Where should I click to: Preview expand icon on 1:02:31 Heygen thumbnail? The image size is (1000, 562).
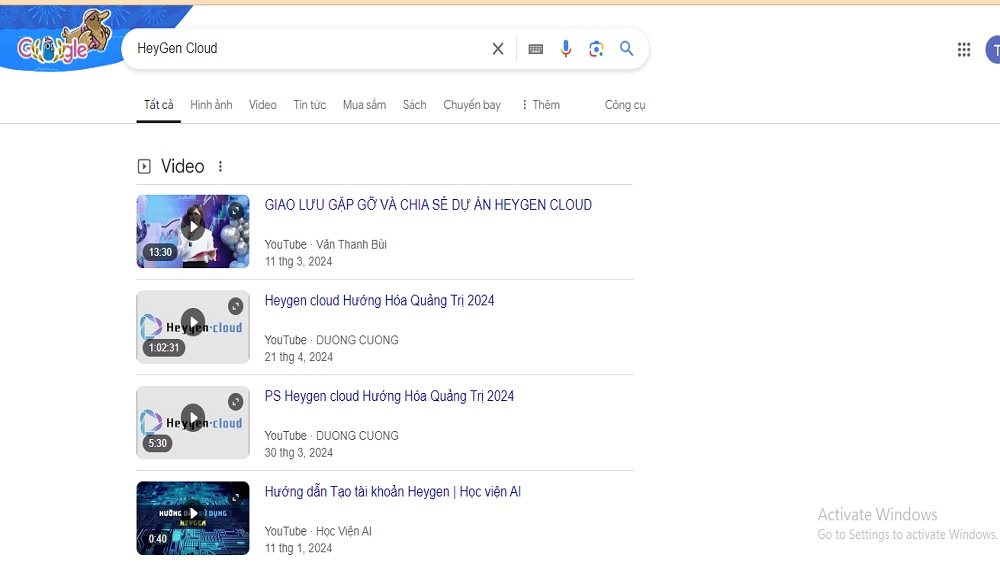236,306
